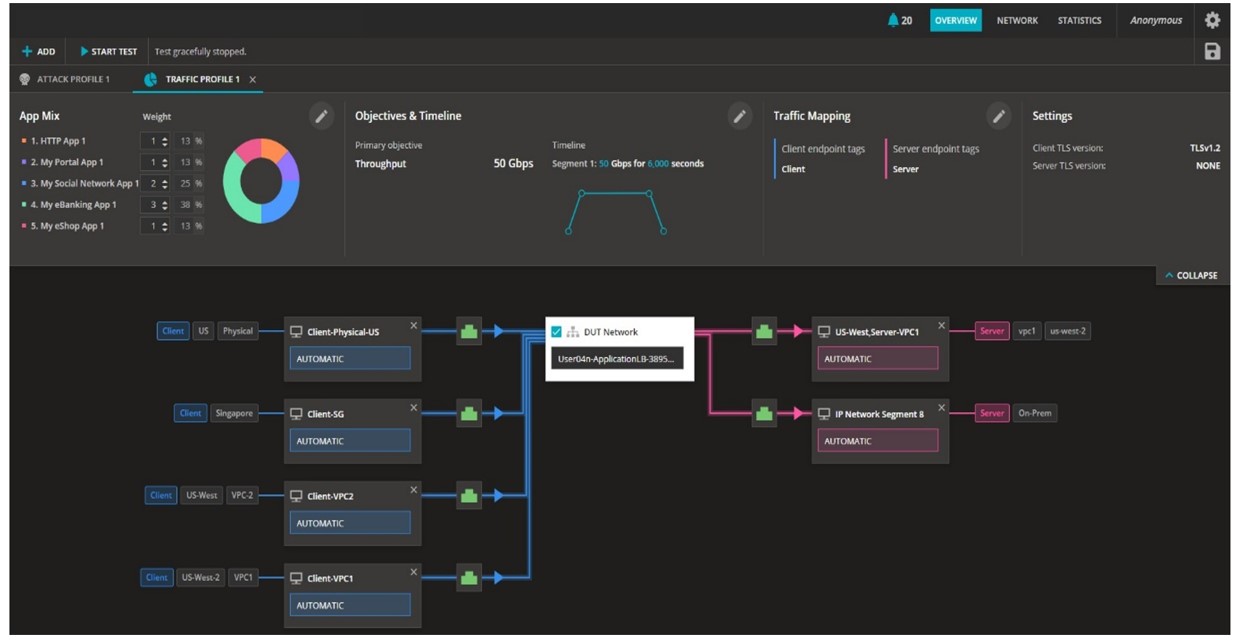Toggle the DUT Network checkbox
1233x640 pixels.
pyautogui.click(x=557, y=332)
